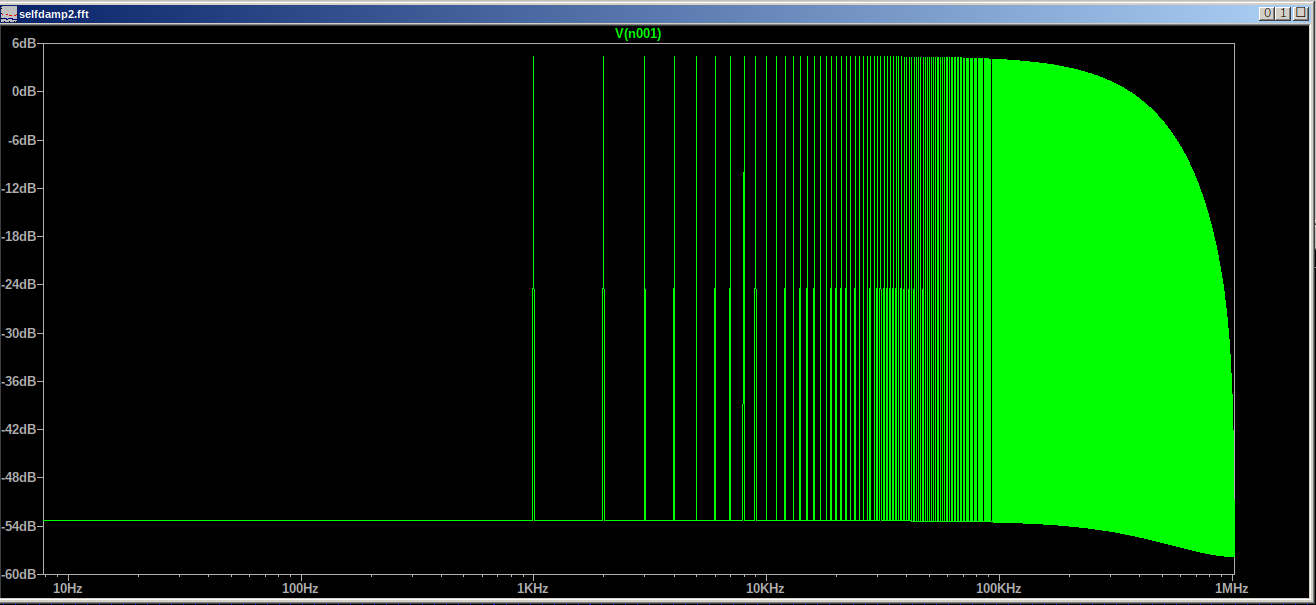Click the -36dB vertical axis label
The height and width of the screenshot is (605, 1316).
[20, 381]
